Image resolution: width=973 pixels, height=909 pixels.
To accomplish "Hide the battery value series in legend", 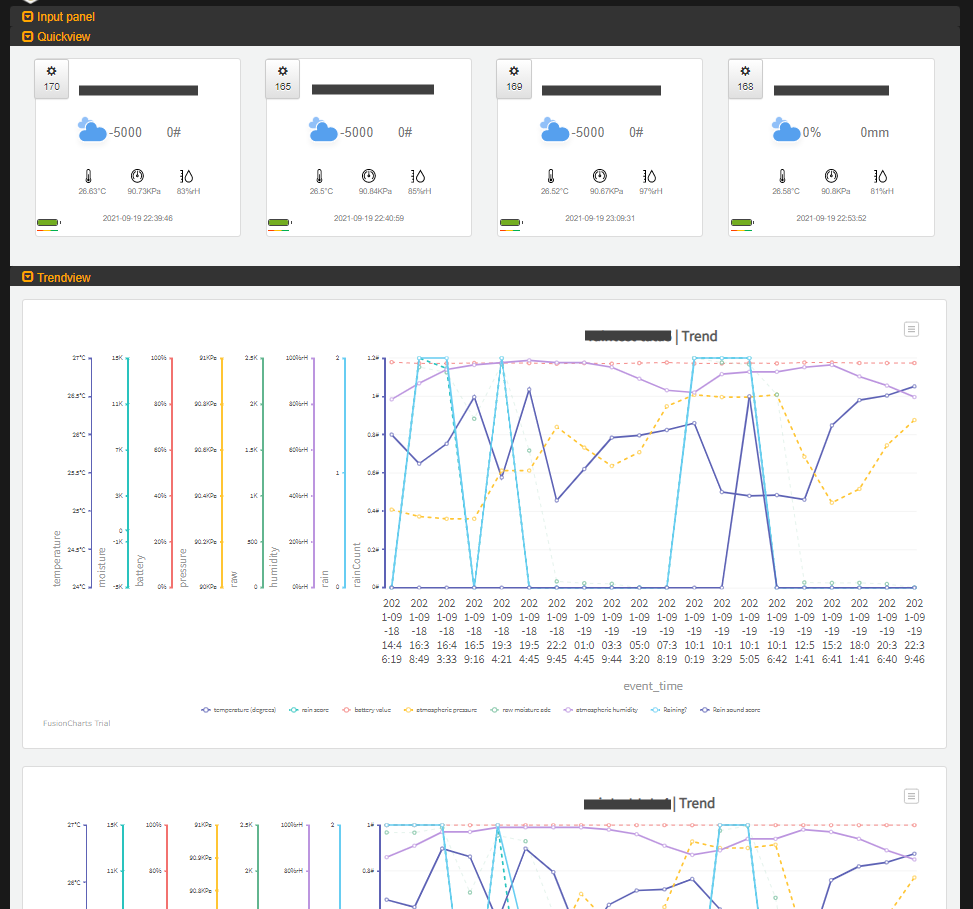I will (367, 710).
